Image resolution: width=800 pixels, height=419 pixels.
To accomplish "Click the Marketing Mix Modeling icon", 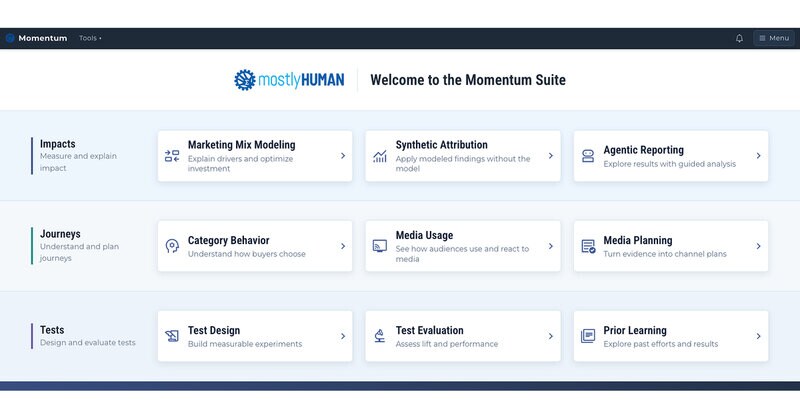I will (172, 156).
